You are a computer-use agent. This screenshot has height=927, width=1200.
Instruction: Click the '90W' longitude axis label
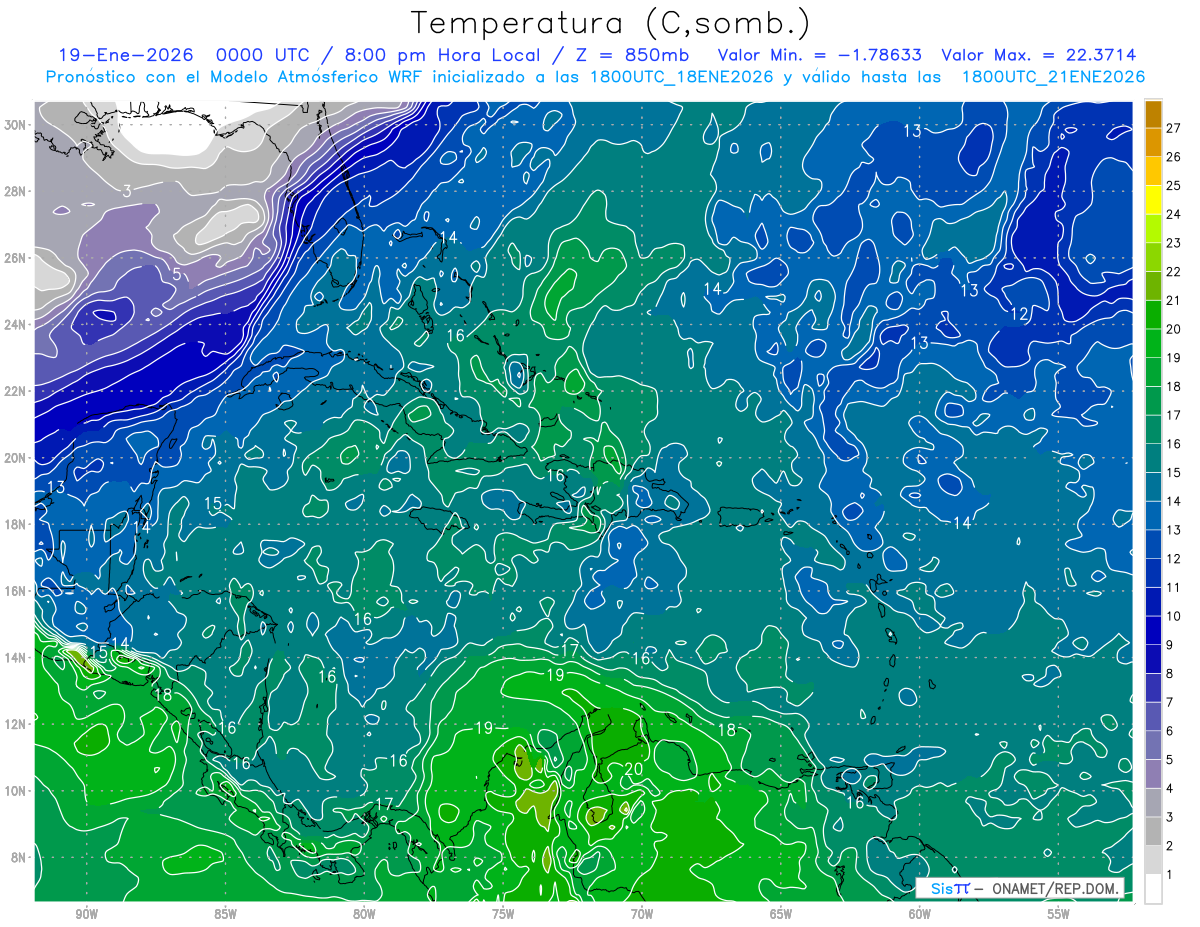coord(86,915)
